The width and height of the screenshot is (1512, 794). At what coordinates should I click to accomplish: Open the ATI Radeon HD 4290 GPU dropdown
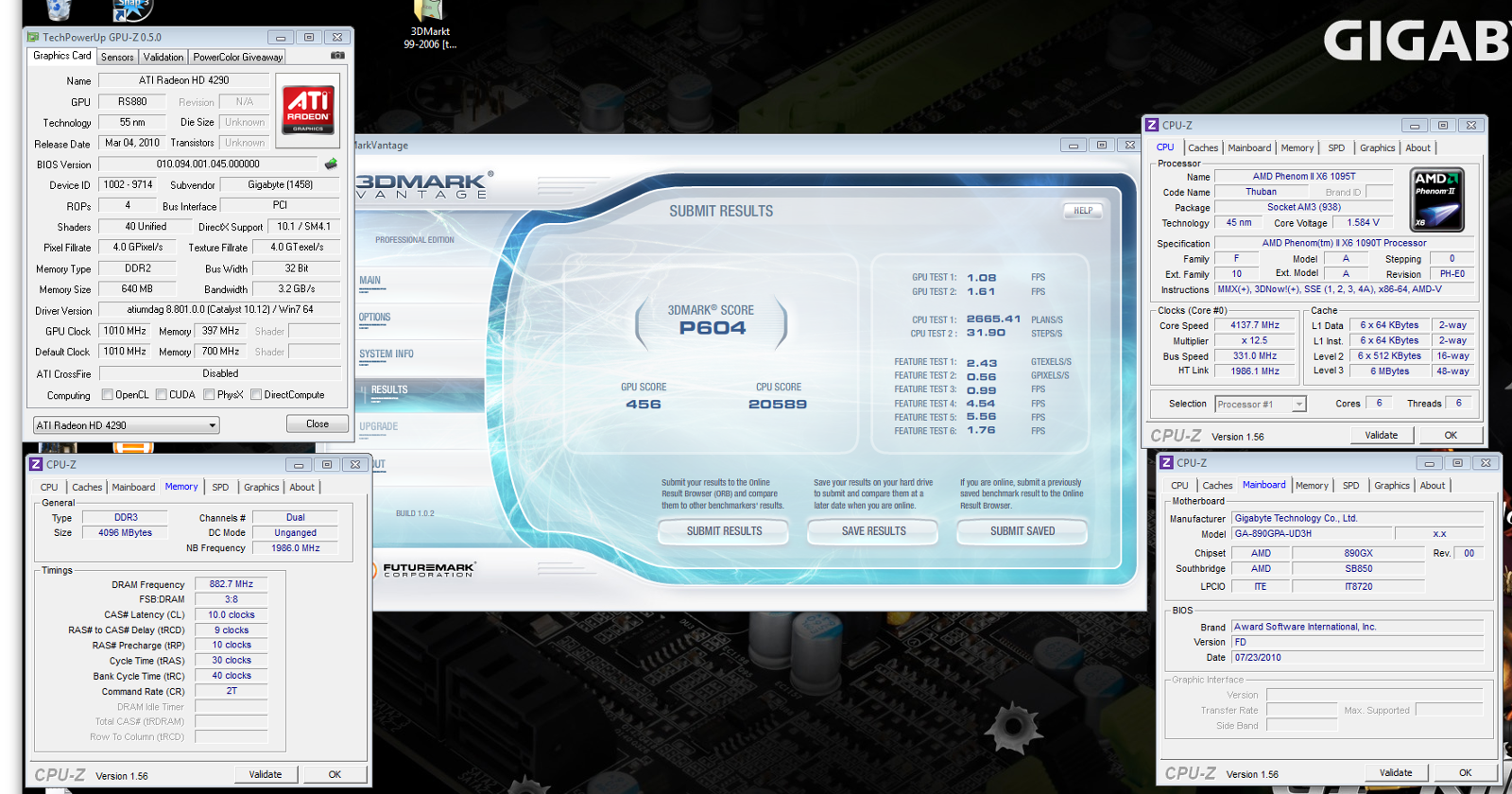pyautogui.click(x=126, y=425)
